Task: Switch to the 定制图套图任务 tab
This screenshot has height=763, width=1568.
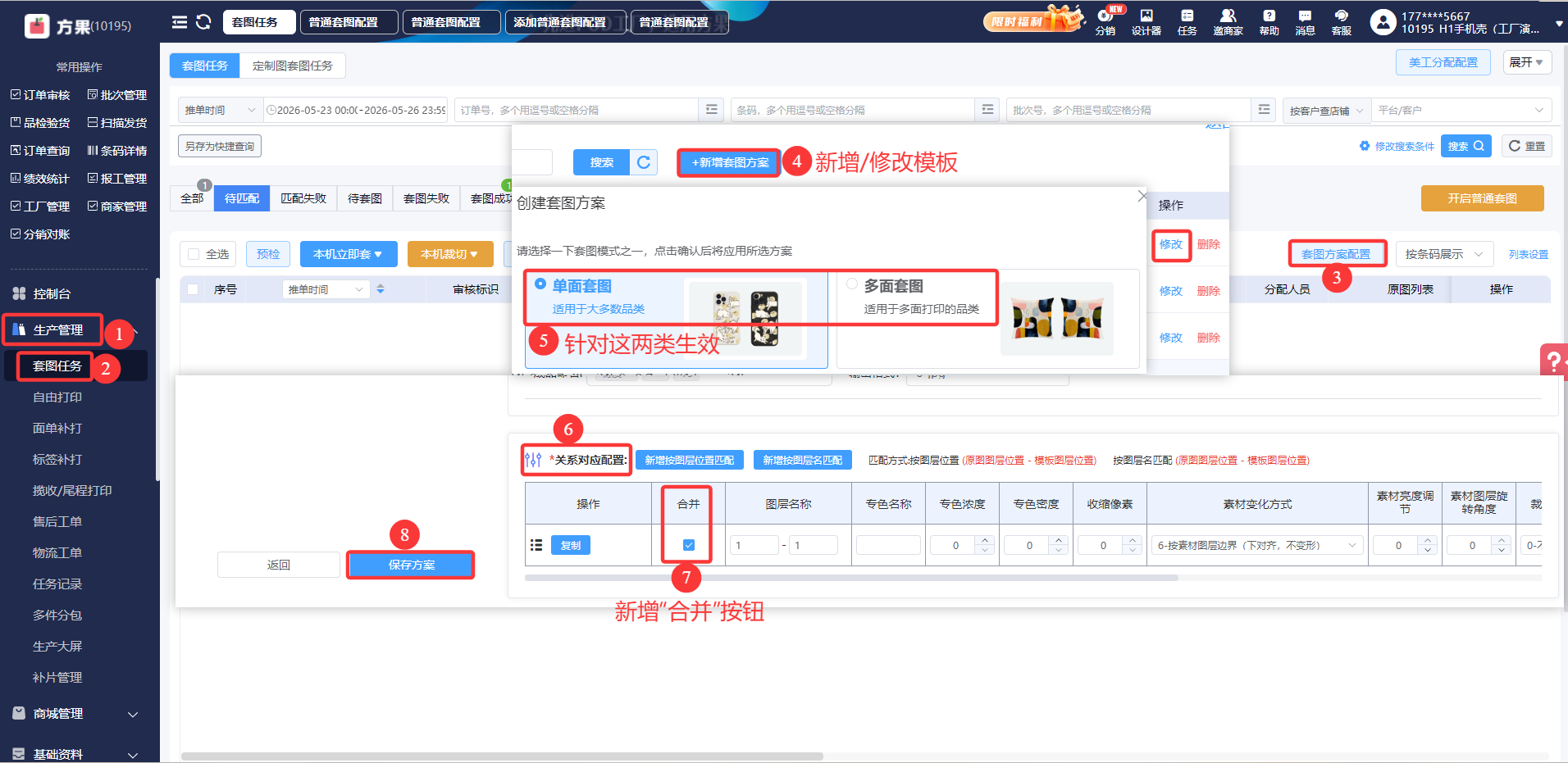Action: click(293, 66)
